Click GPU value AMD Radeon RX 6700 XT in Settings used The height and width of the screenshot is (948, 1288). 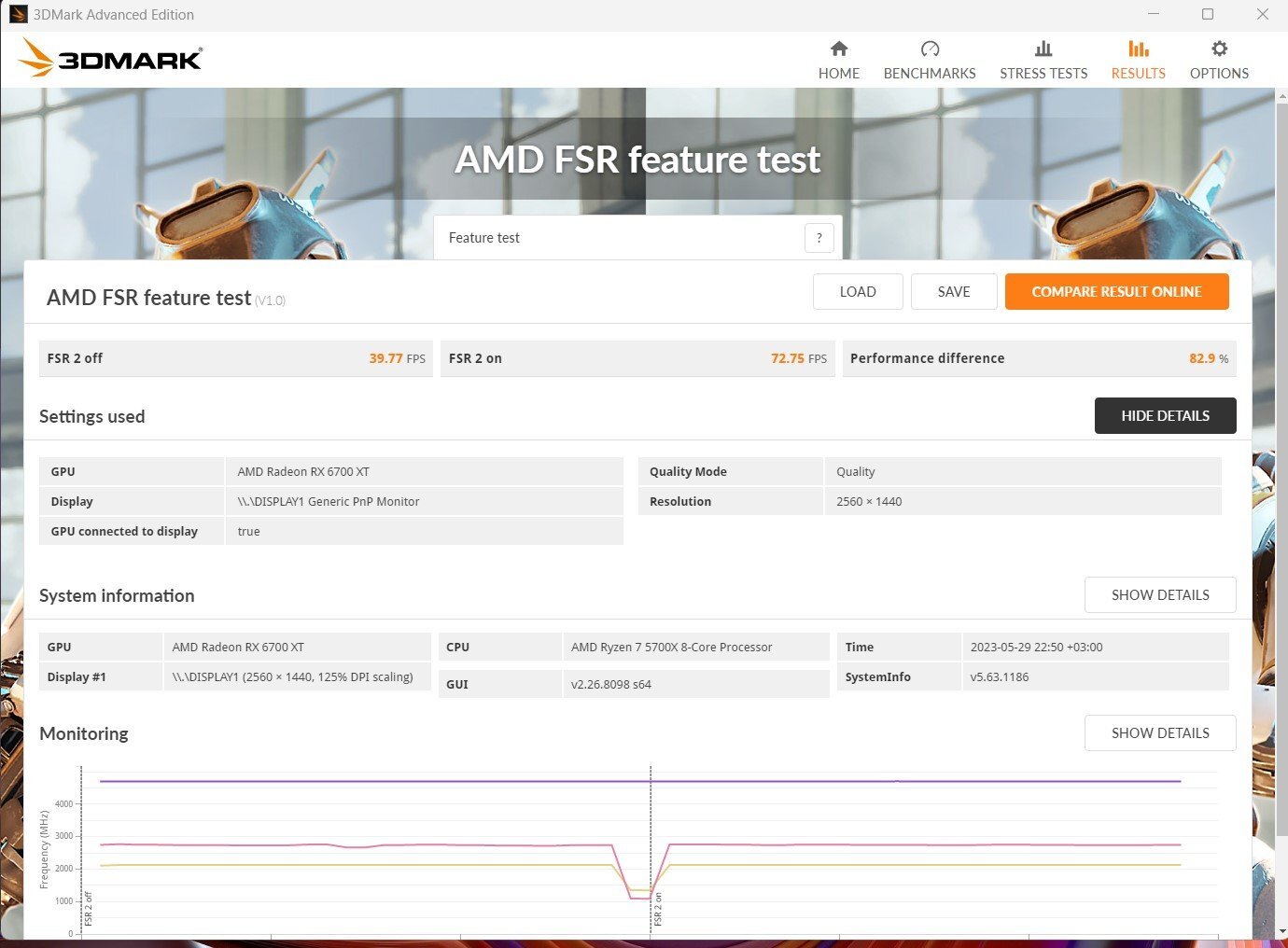coord(303,471)
